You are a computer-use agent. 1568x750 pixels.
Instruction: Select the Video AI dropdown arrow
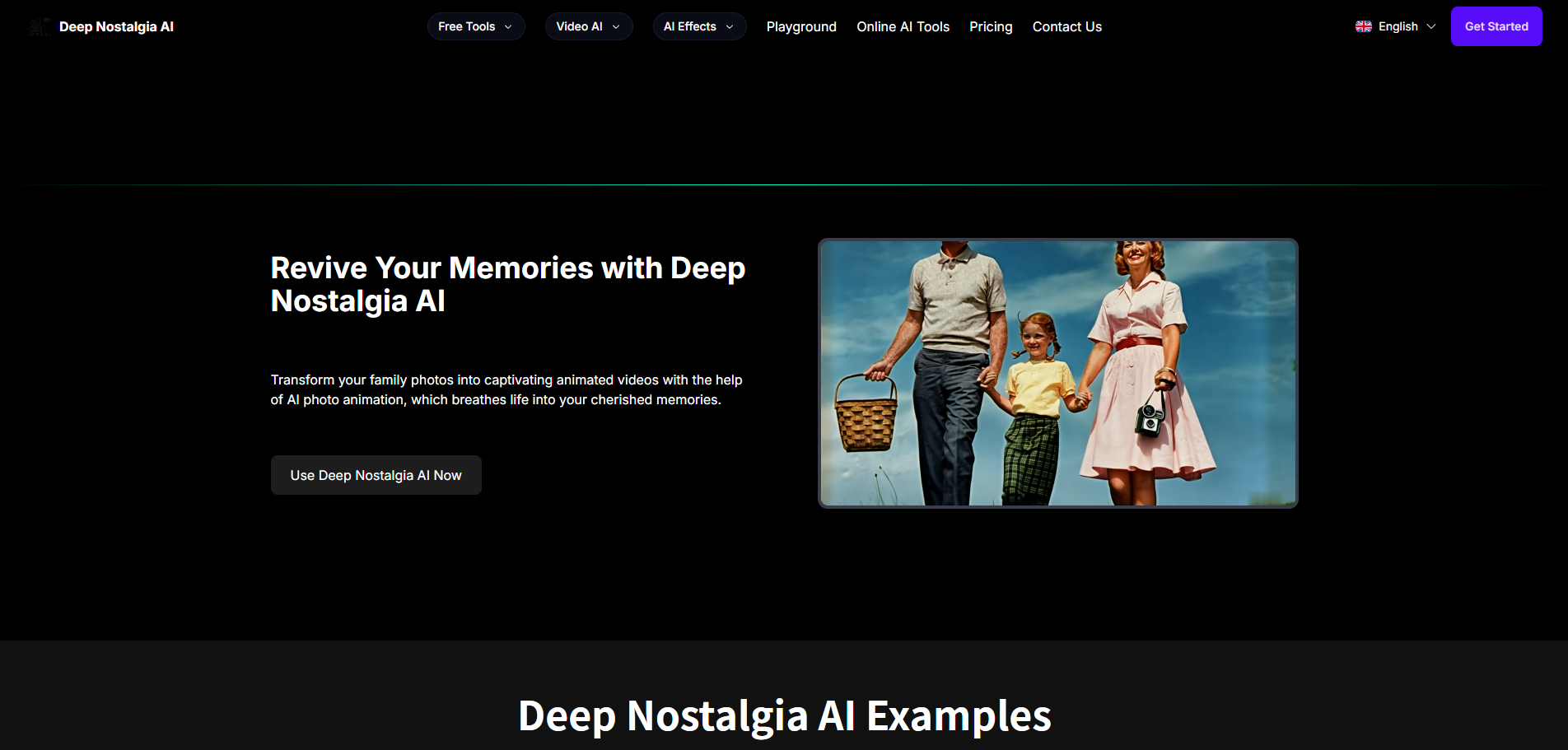[618, 26]
